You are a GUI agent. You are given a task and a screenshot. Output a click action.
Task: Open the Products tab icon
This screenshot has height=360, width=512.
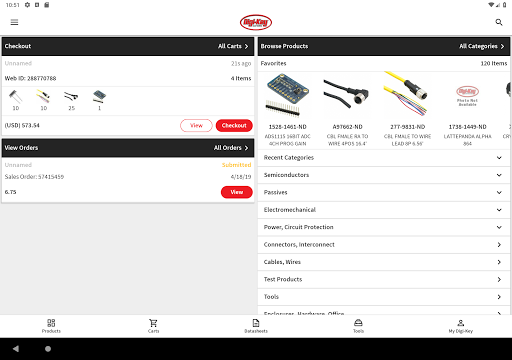tap(51, 323)
